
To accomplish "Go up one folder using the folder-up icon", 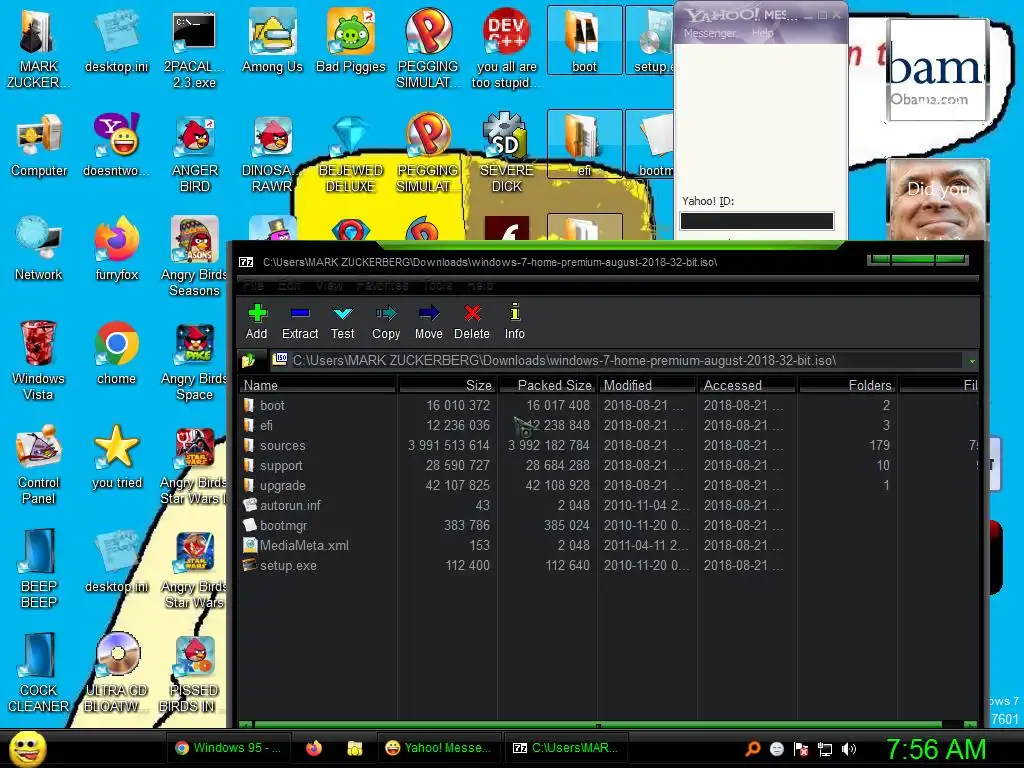I will [248, 360].
